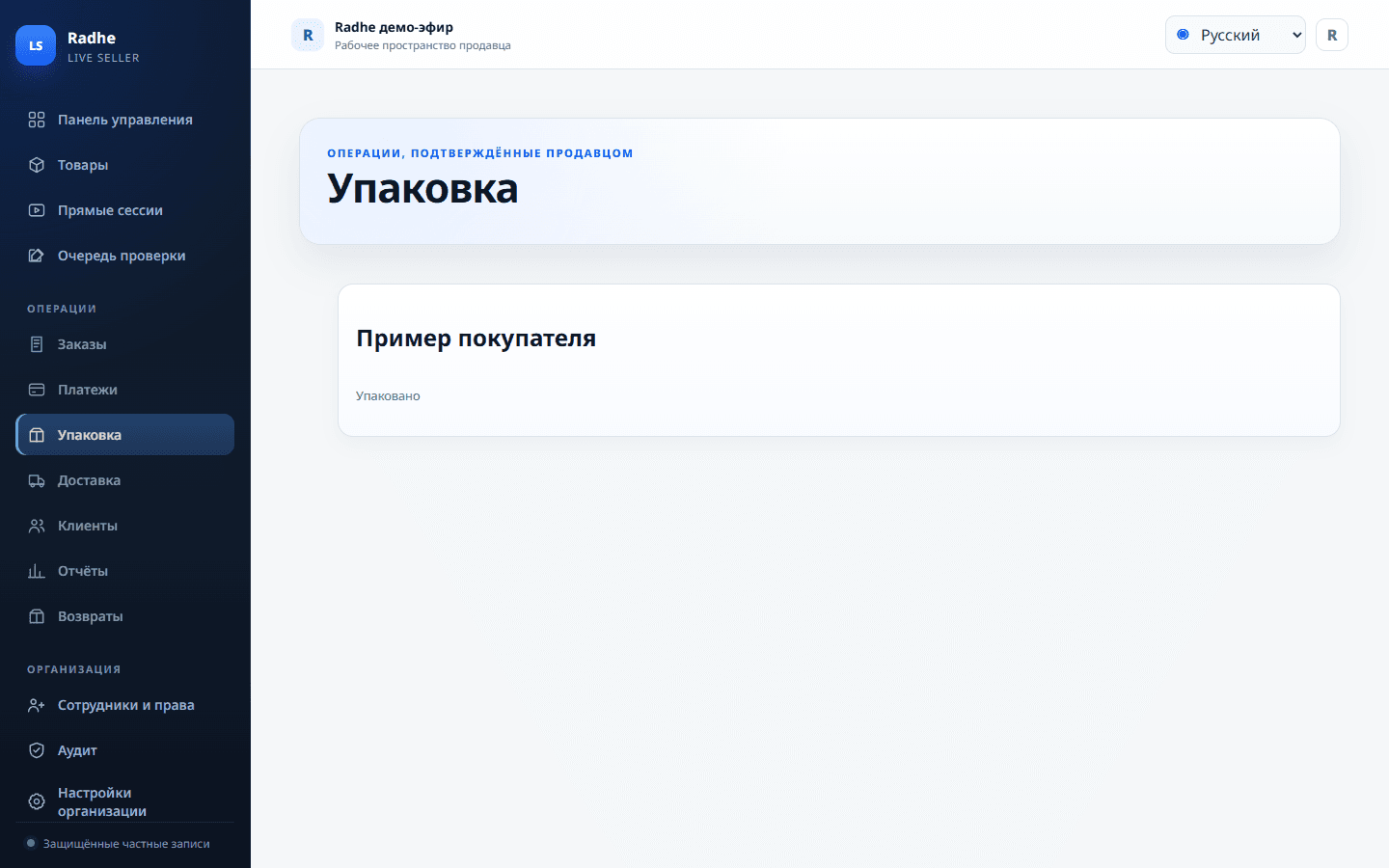
Task: Go to the Аудит page
Action: click(x=125, y=750)
